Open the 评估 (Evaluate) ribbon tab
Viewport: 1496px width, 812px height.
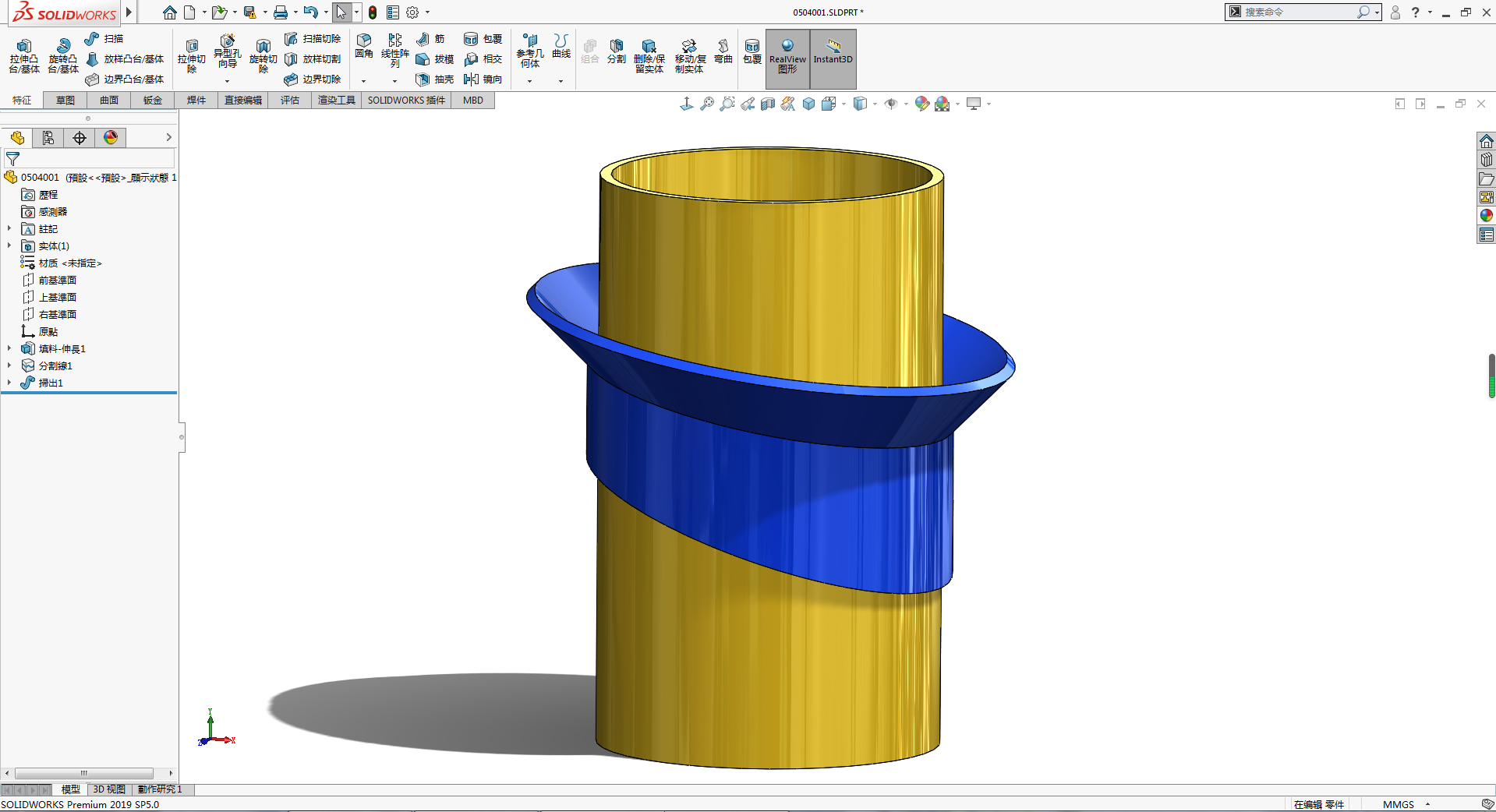click(x=290, y=100)
